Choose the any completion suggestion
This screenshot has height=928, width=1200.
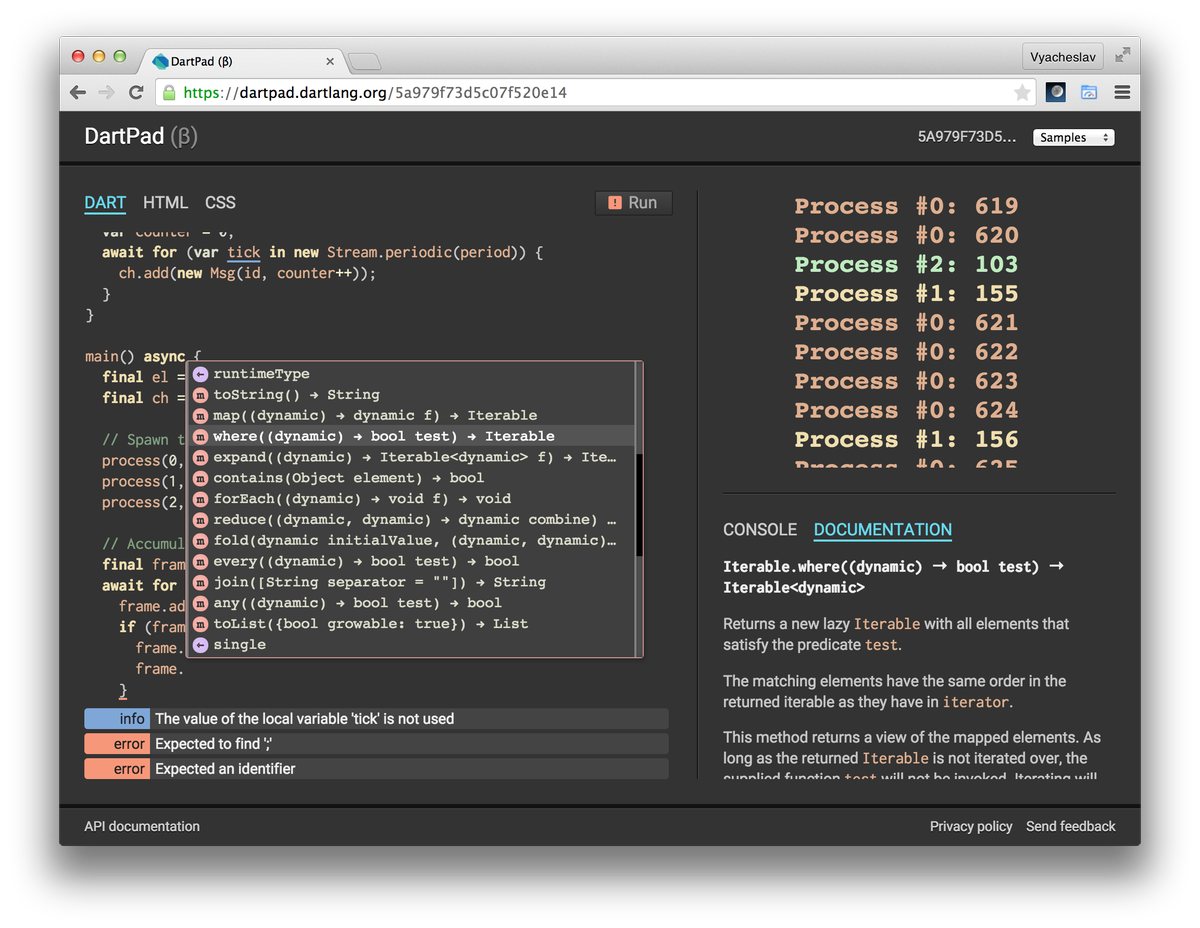(411, 603)
